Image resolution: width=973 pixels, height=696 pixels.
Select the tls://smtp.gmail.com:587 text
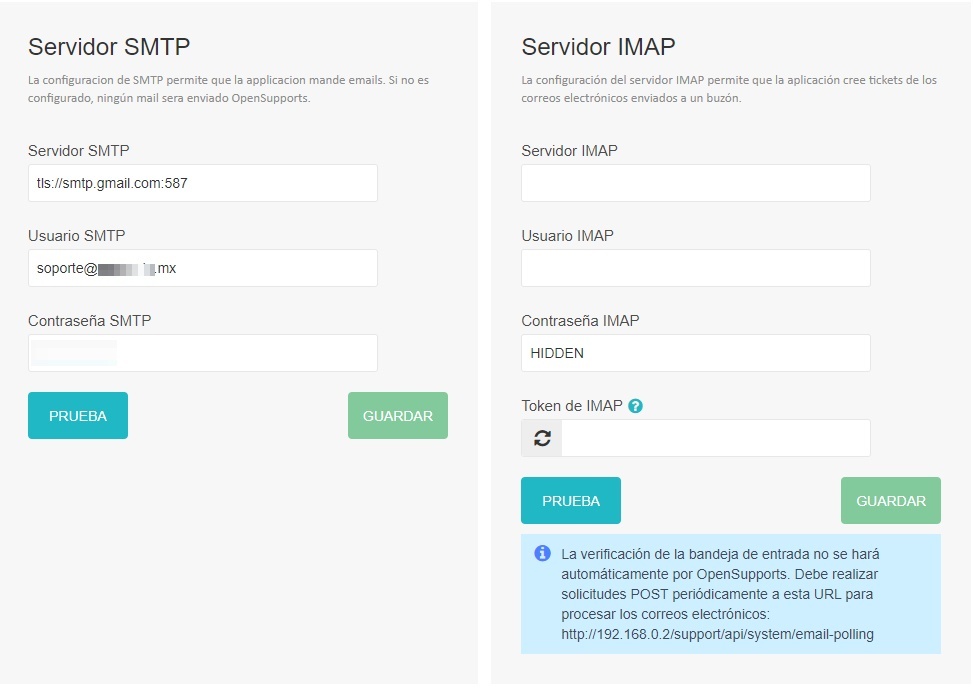pyautogui.click(x=109, y=183)
